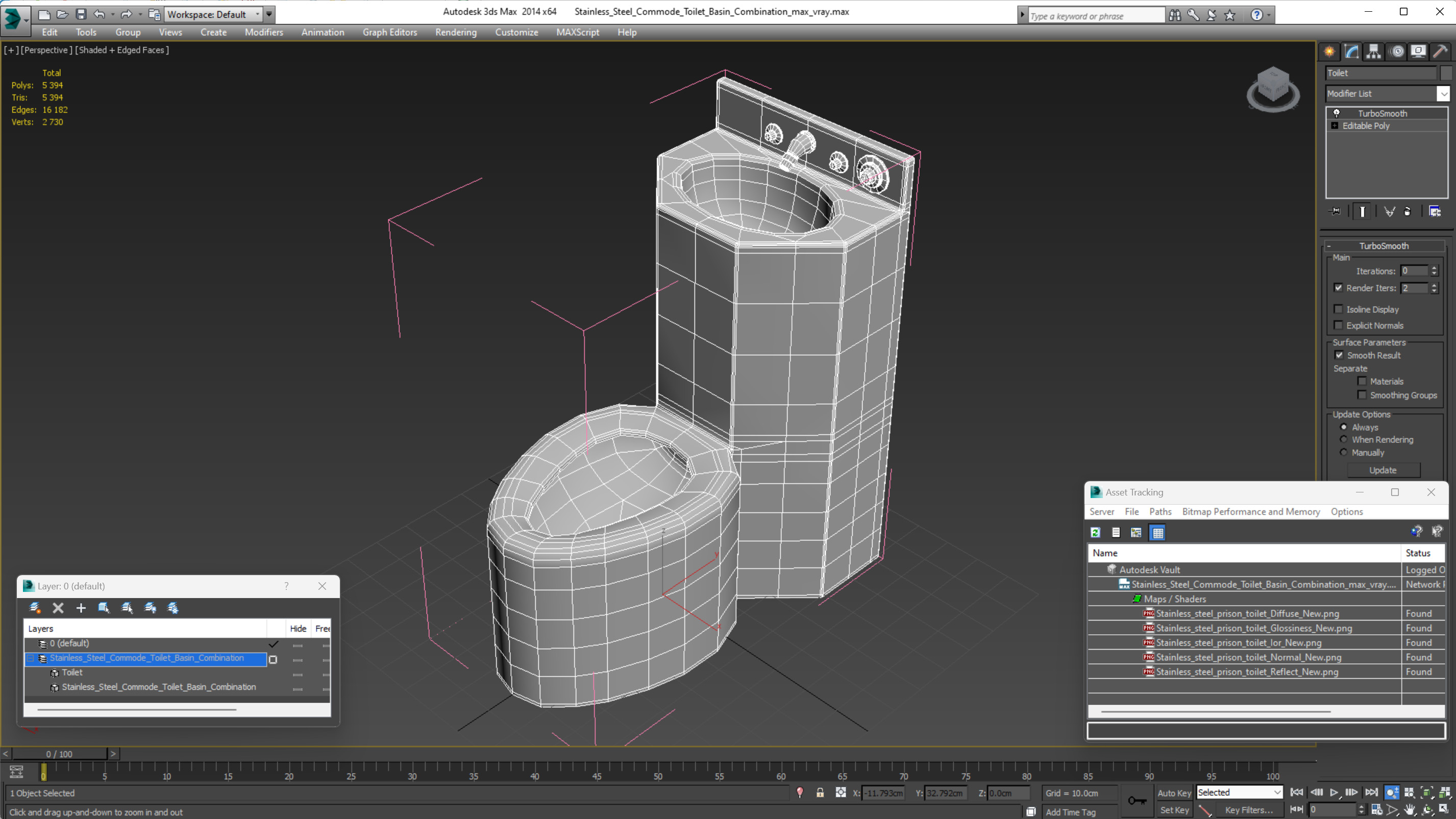Select the Pan View hand icon
Image resolution: width=1456 pixels, height=819 pixels.
click(1410, 810)
